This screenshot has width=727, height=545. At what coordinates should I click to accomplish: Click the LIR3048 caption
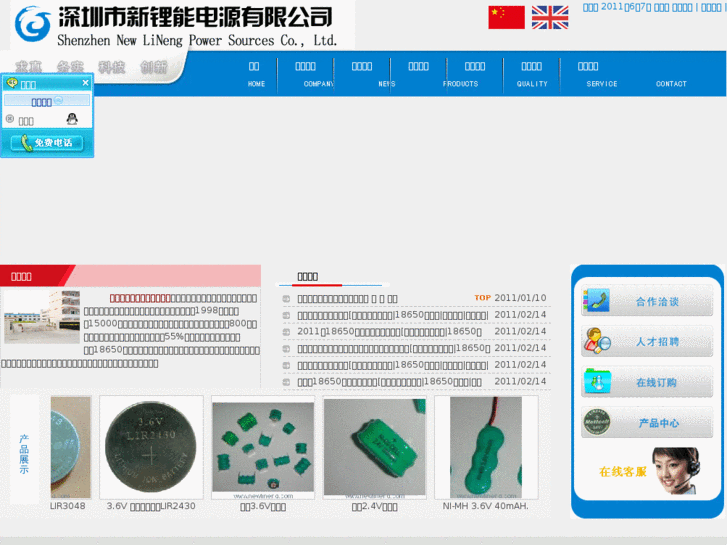(68, 506)
